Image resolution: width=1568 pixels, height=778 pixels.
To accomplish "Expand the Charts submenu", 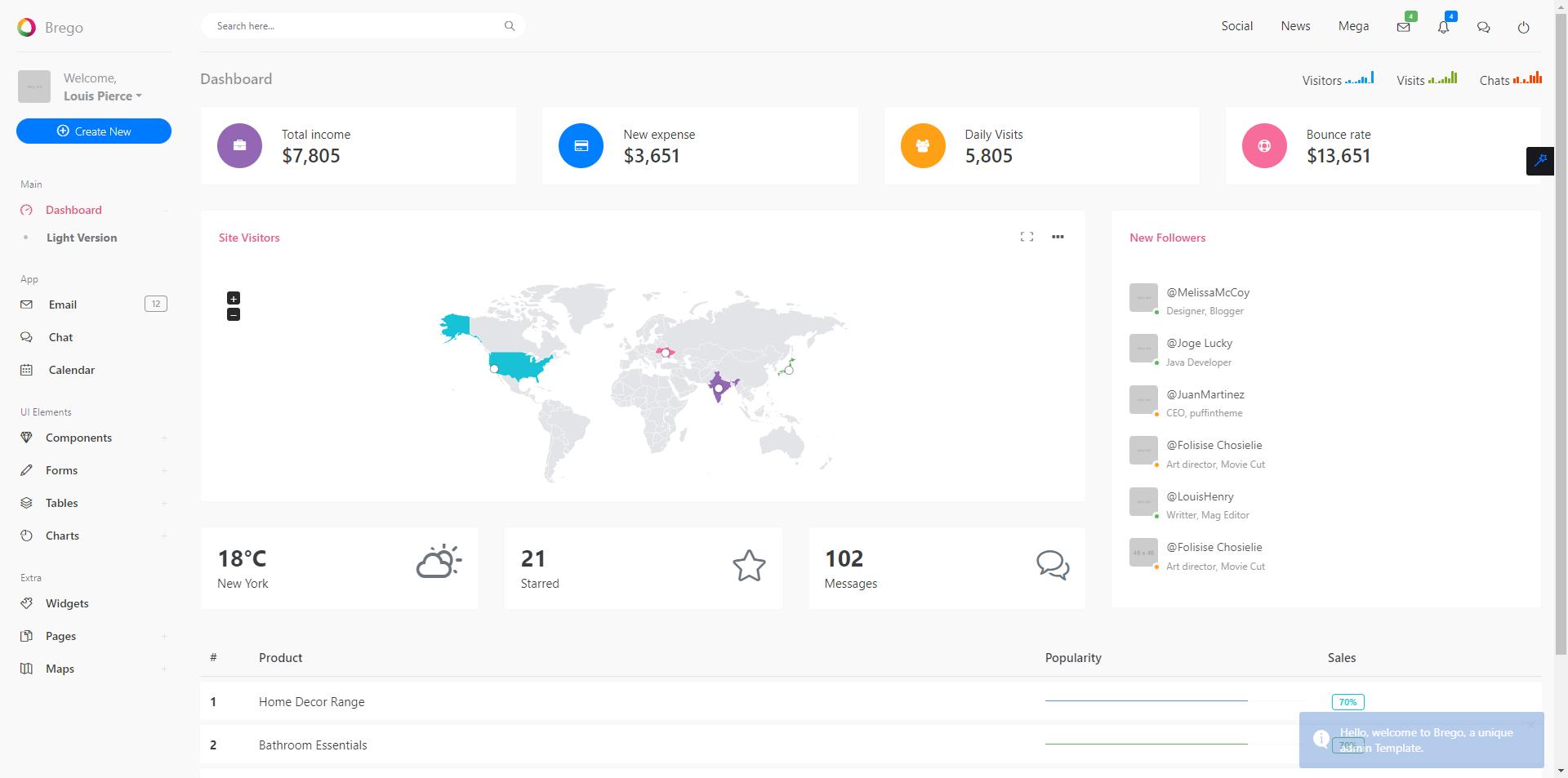I will click(164, 536).
